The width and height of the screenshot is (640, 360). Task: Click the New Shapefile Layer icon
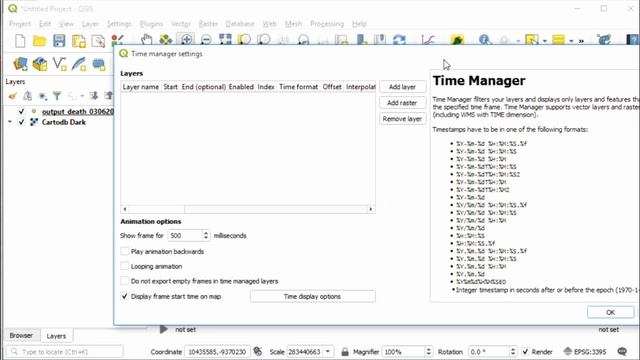point(60,64)
